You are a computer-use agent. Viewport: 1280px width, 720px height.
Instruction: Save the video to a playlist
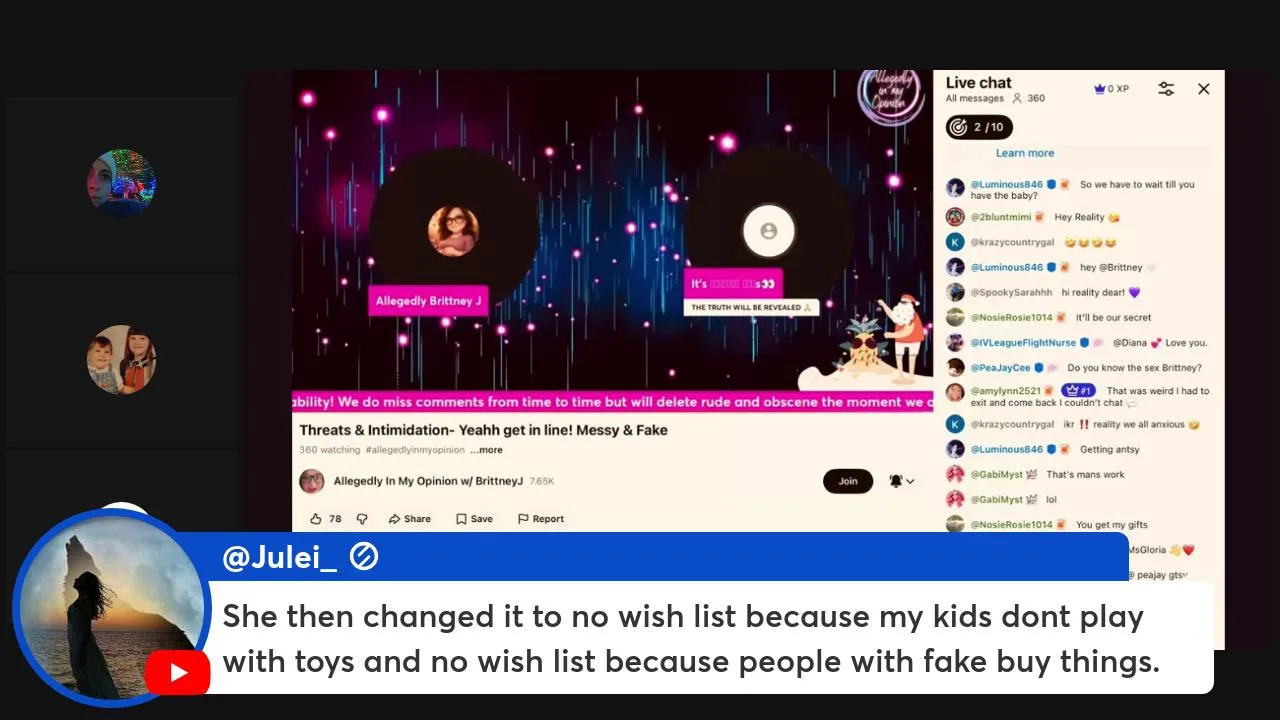pos(475,519)
